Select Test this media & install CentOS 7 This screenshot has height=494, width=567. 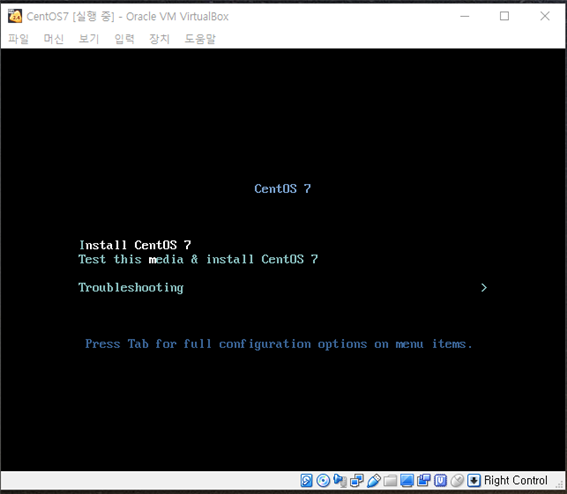point(198,259)
